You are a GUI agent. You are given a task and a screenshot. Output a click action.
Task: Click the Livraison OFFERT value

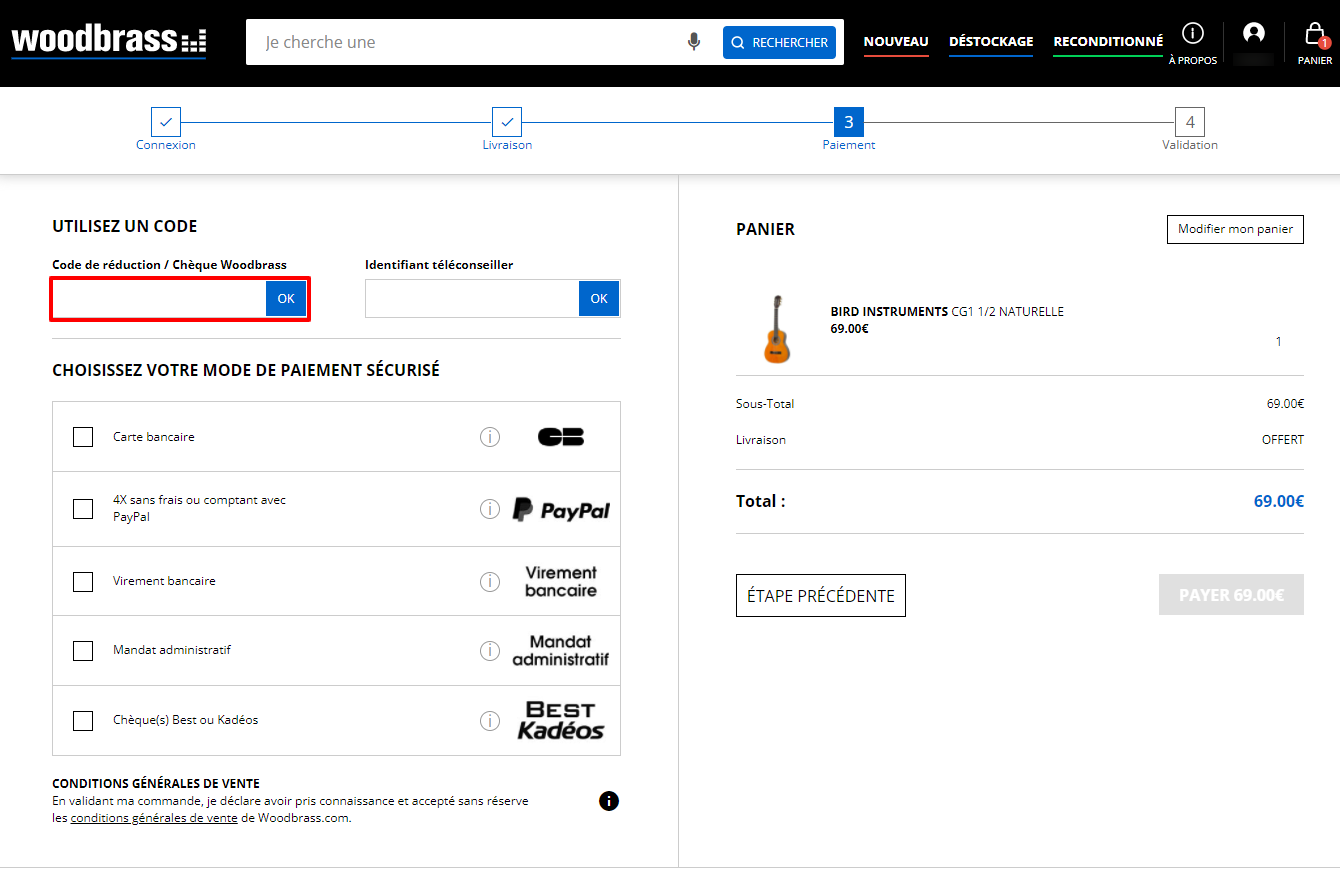(x=1283, y=440)
